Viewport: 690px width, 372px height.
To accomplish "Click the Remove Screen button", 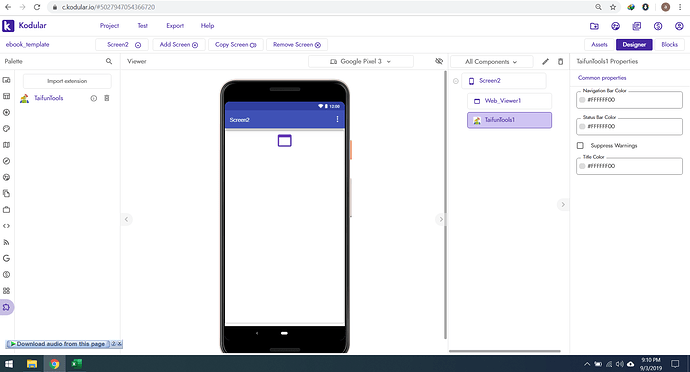I will 297,45.
